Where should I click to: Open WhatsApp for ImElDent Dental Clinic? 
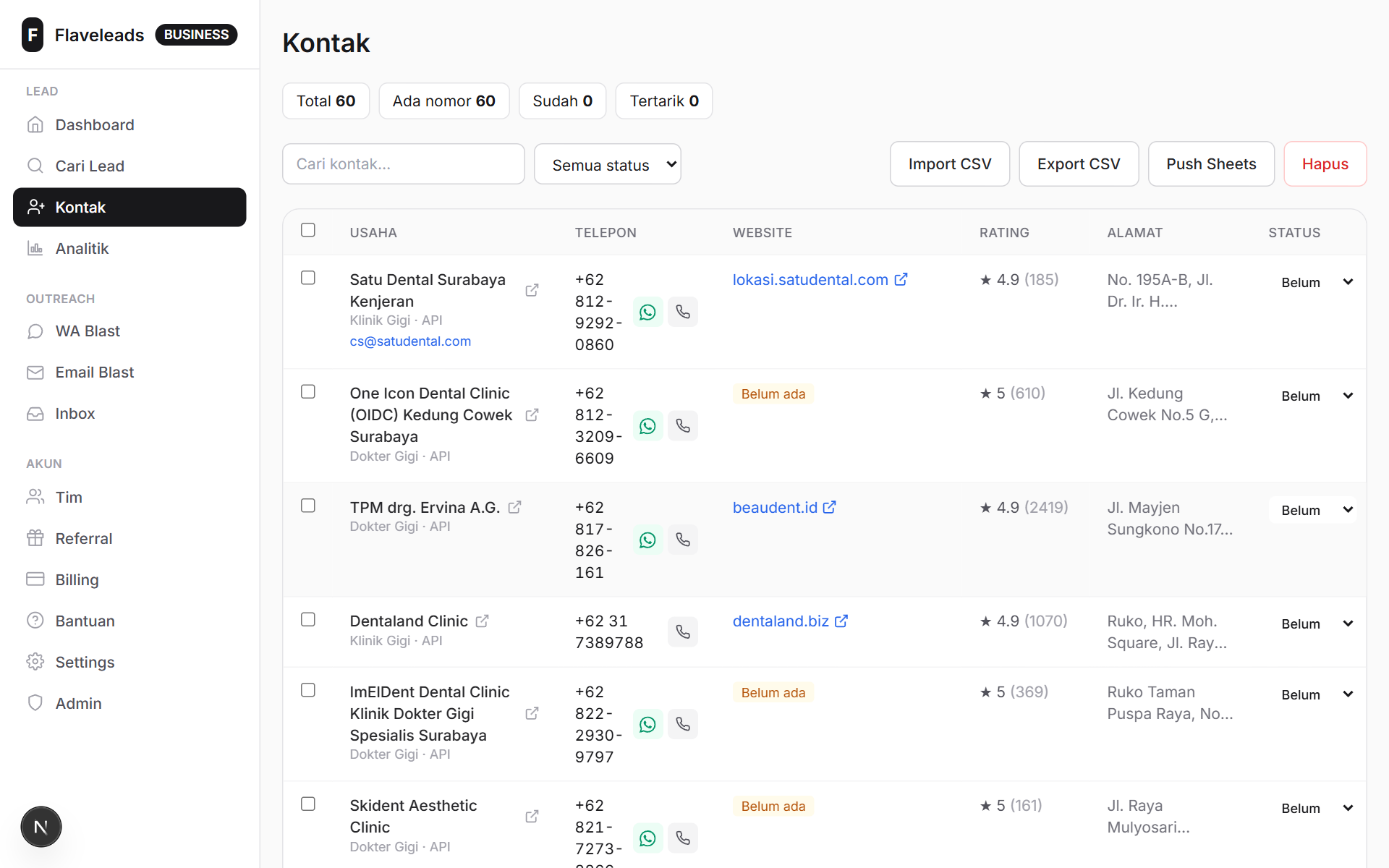click(x=647, y=724)
